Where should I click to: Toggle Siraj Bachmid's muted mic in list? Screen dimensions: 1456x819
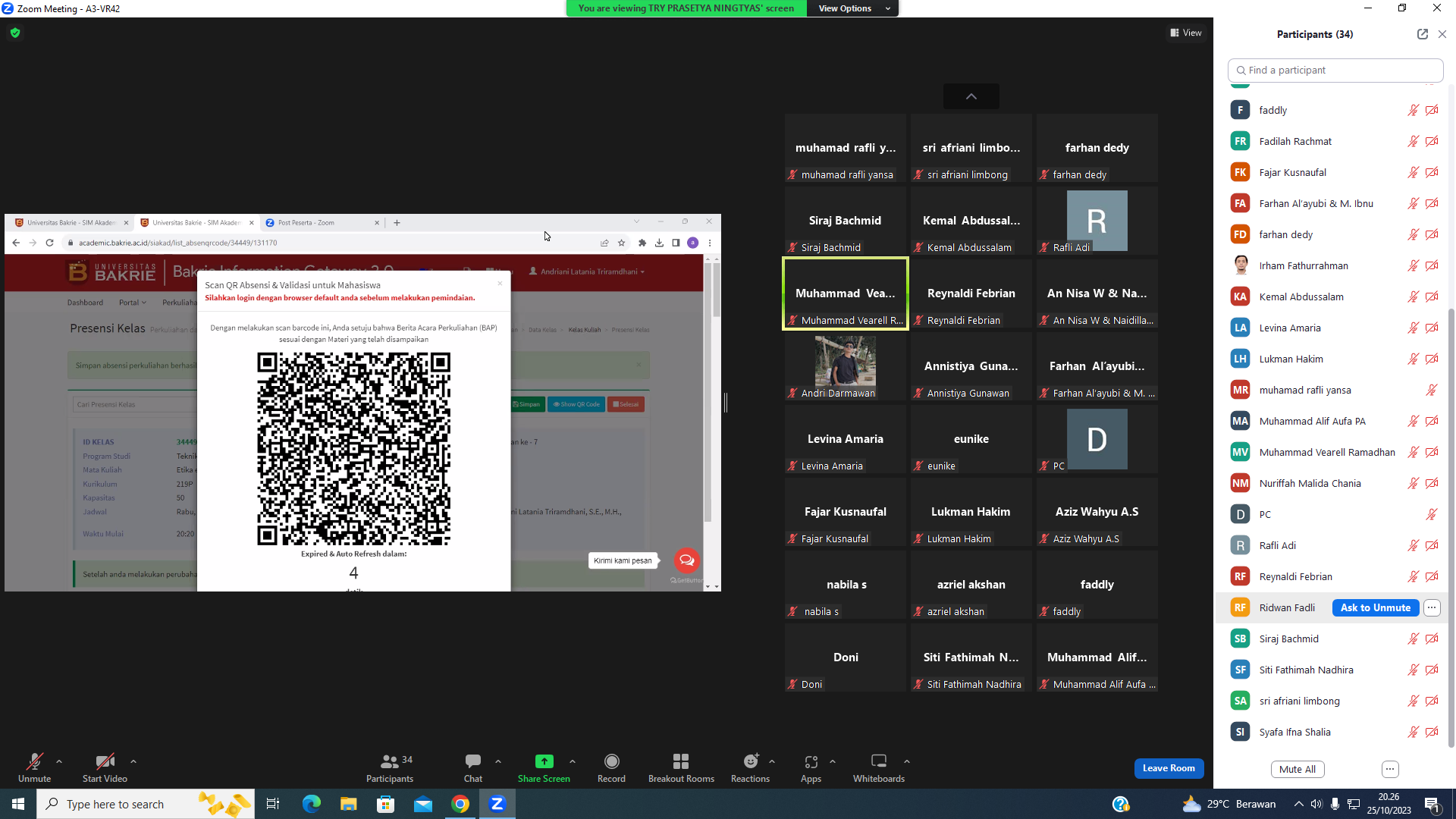click(x=1413, y=639)
